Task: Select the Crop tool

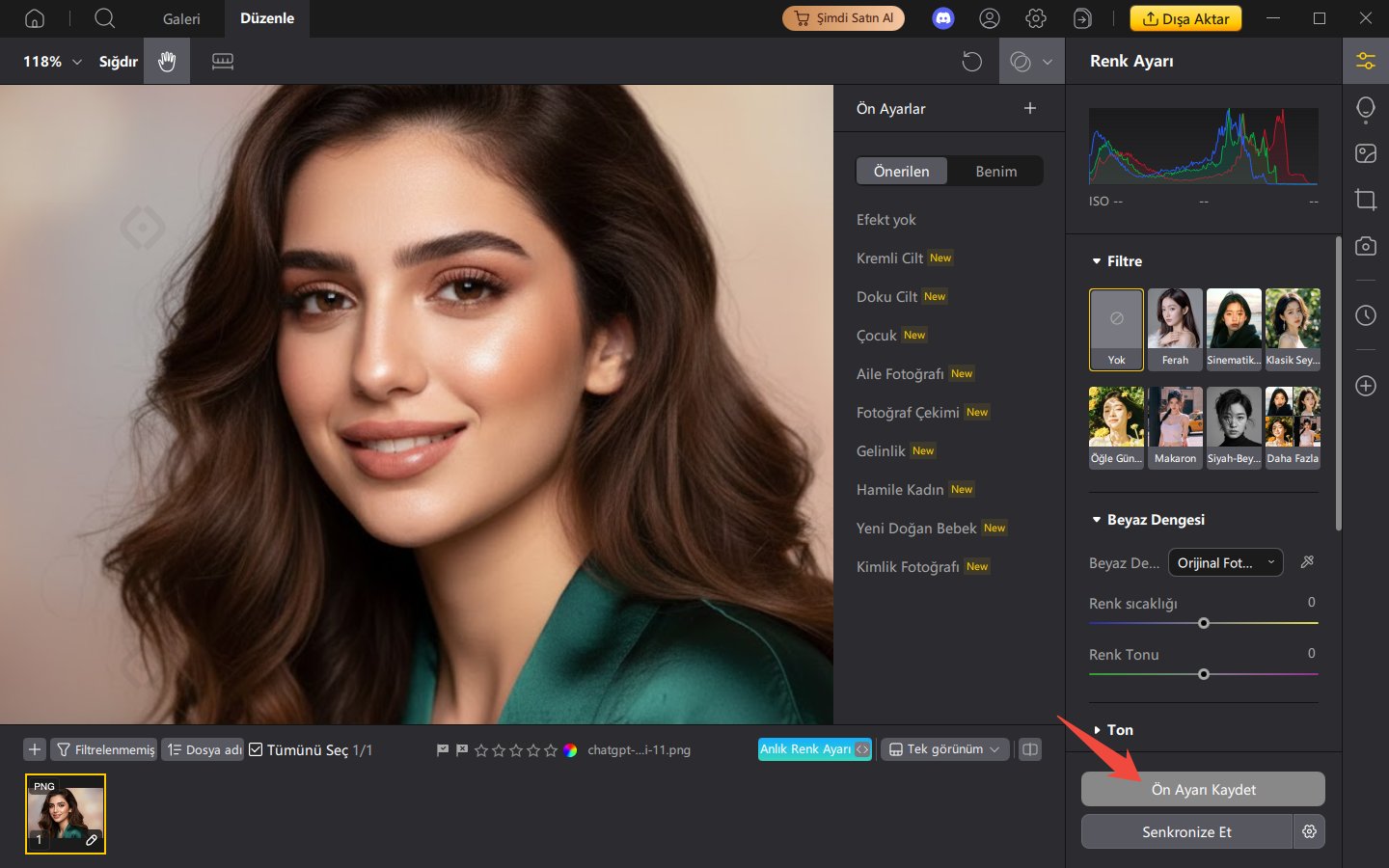Action: (1366, 200)
